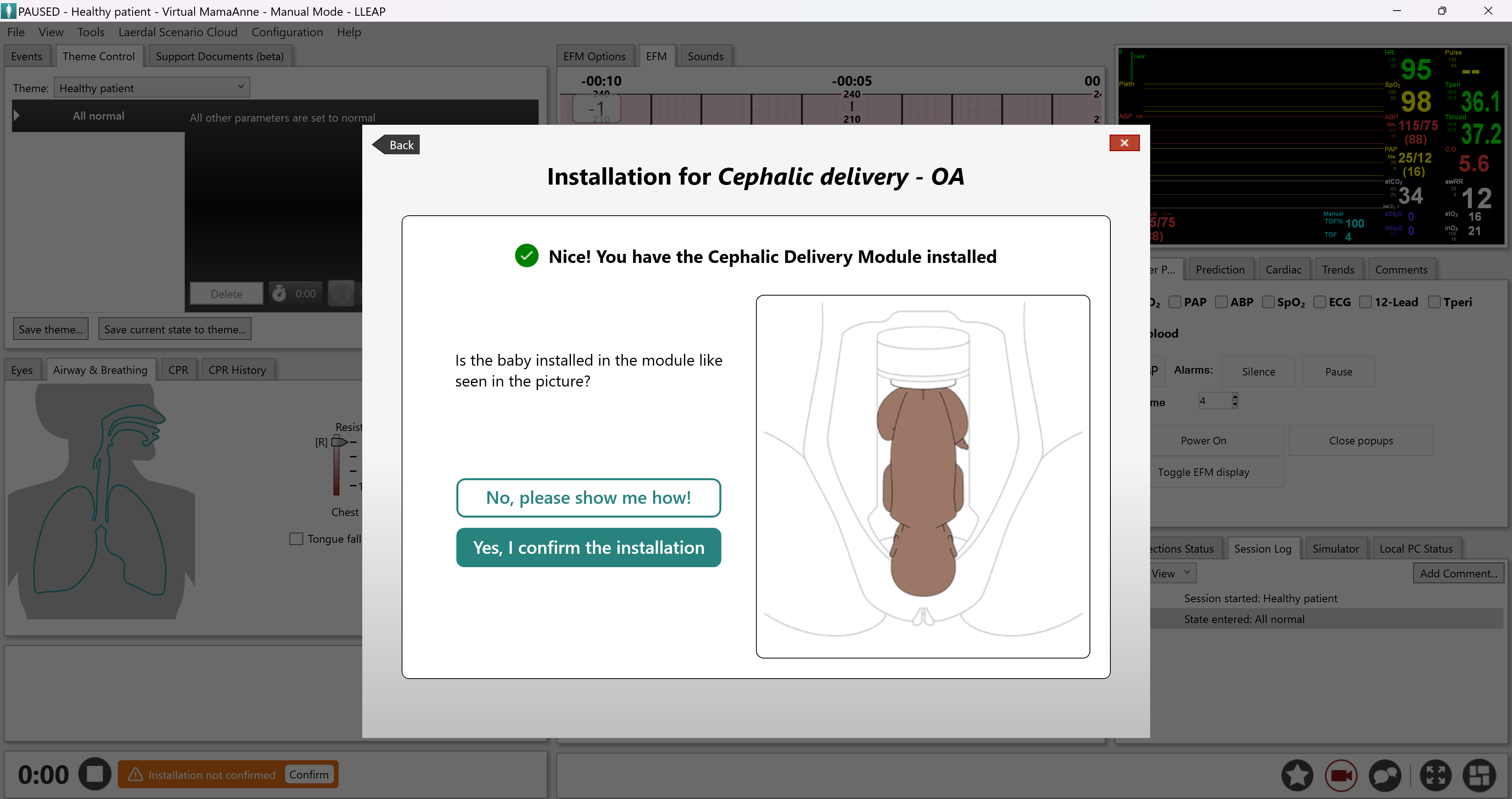
Task: Open chat using the speech bubbles icon
Action: click(x=1385, y=775)
